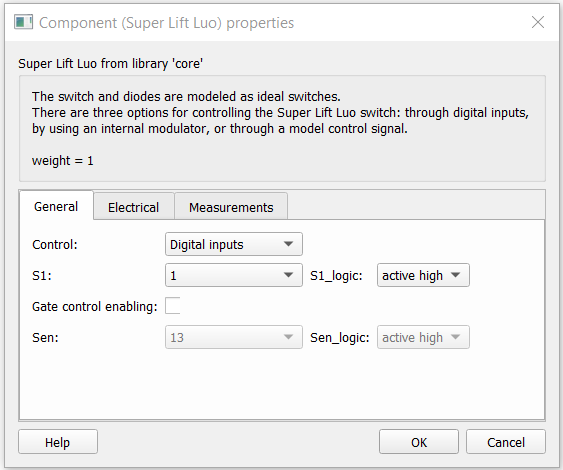Screen dimensions: 563x470
Task: Click the S1 dropdown arrow icon
Action: (288, 275)
